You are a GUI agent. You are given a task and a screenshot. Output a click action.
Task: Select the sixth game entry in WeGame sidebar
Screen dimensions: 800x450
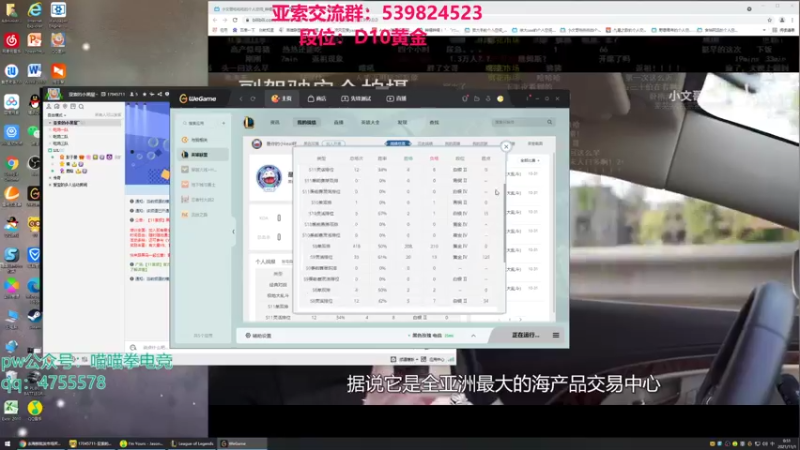[x=203, y=214]
